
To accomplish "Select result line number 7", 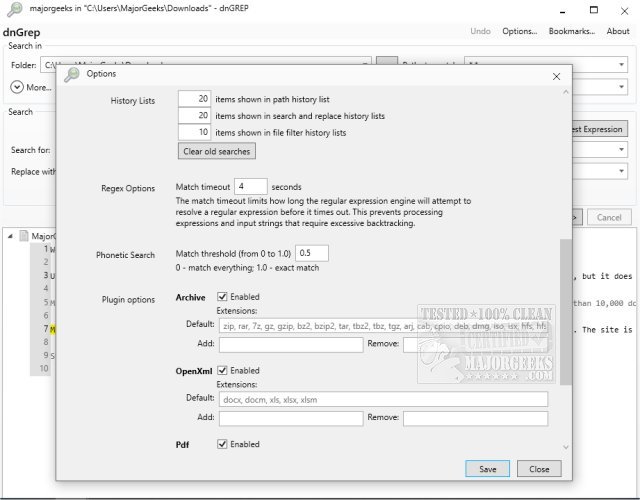I will coord(46,328).
